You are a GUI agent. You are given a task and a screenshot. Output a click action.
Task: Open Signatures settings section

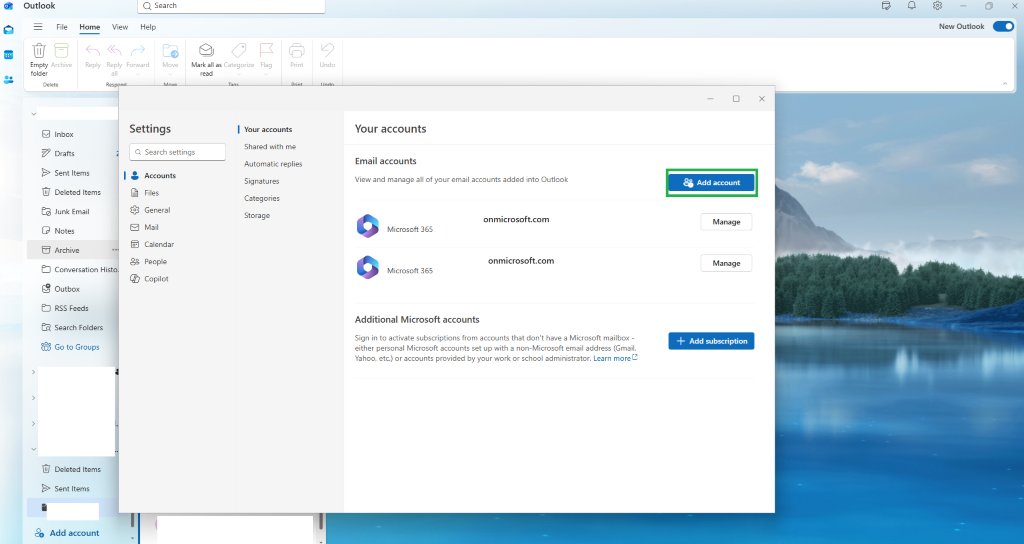point(262,181)
